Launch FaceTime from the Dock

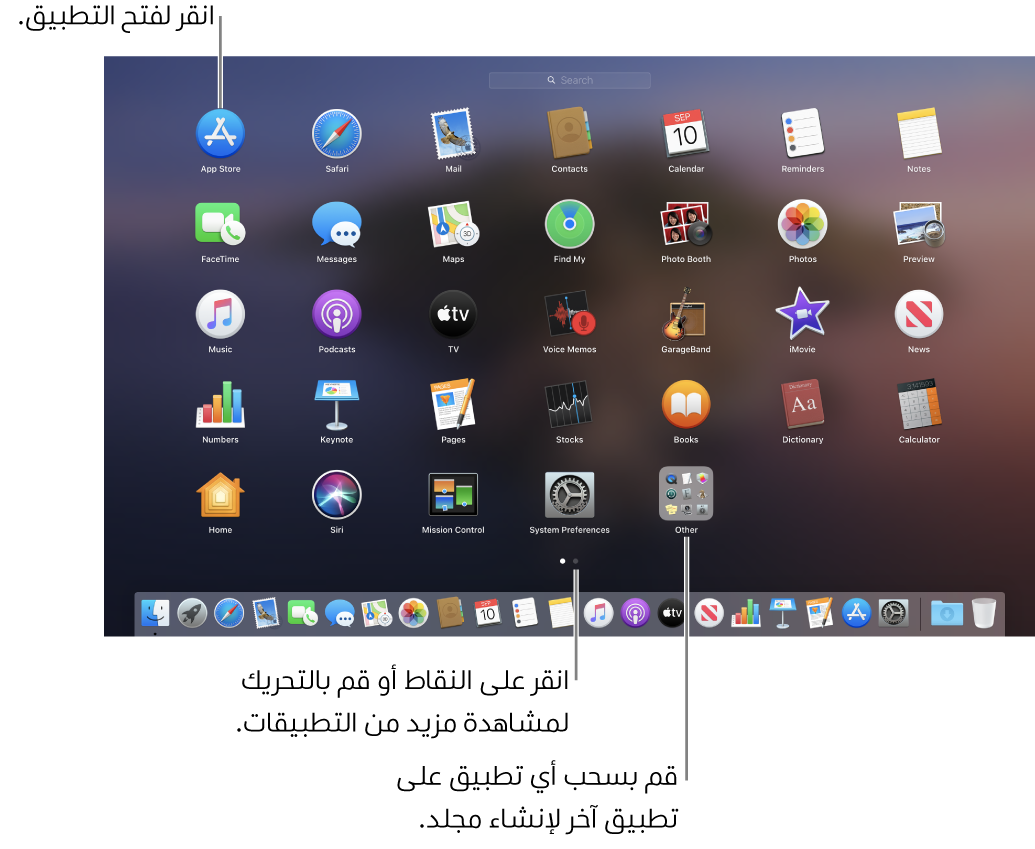point(302,613)
